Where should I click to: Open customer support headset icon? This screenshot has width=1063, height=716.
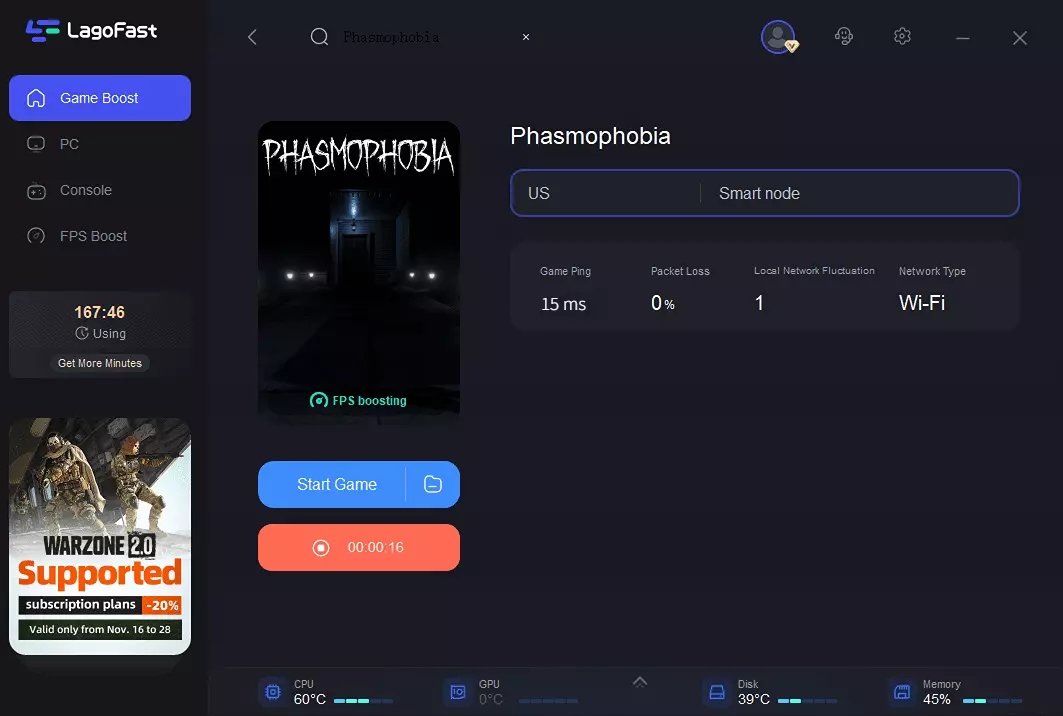(x=844, y=36)
